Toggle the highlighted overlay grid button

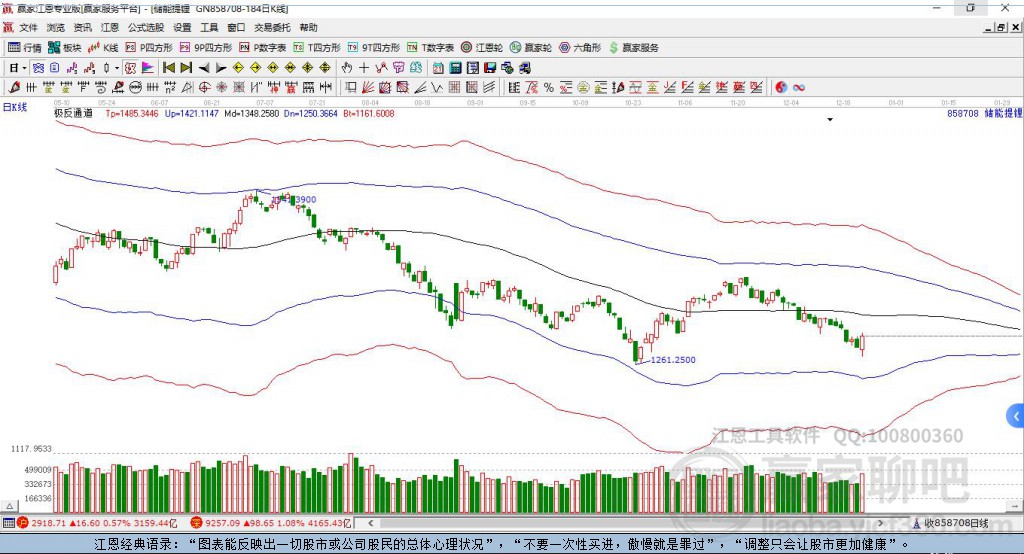(x=38, y=68)
